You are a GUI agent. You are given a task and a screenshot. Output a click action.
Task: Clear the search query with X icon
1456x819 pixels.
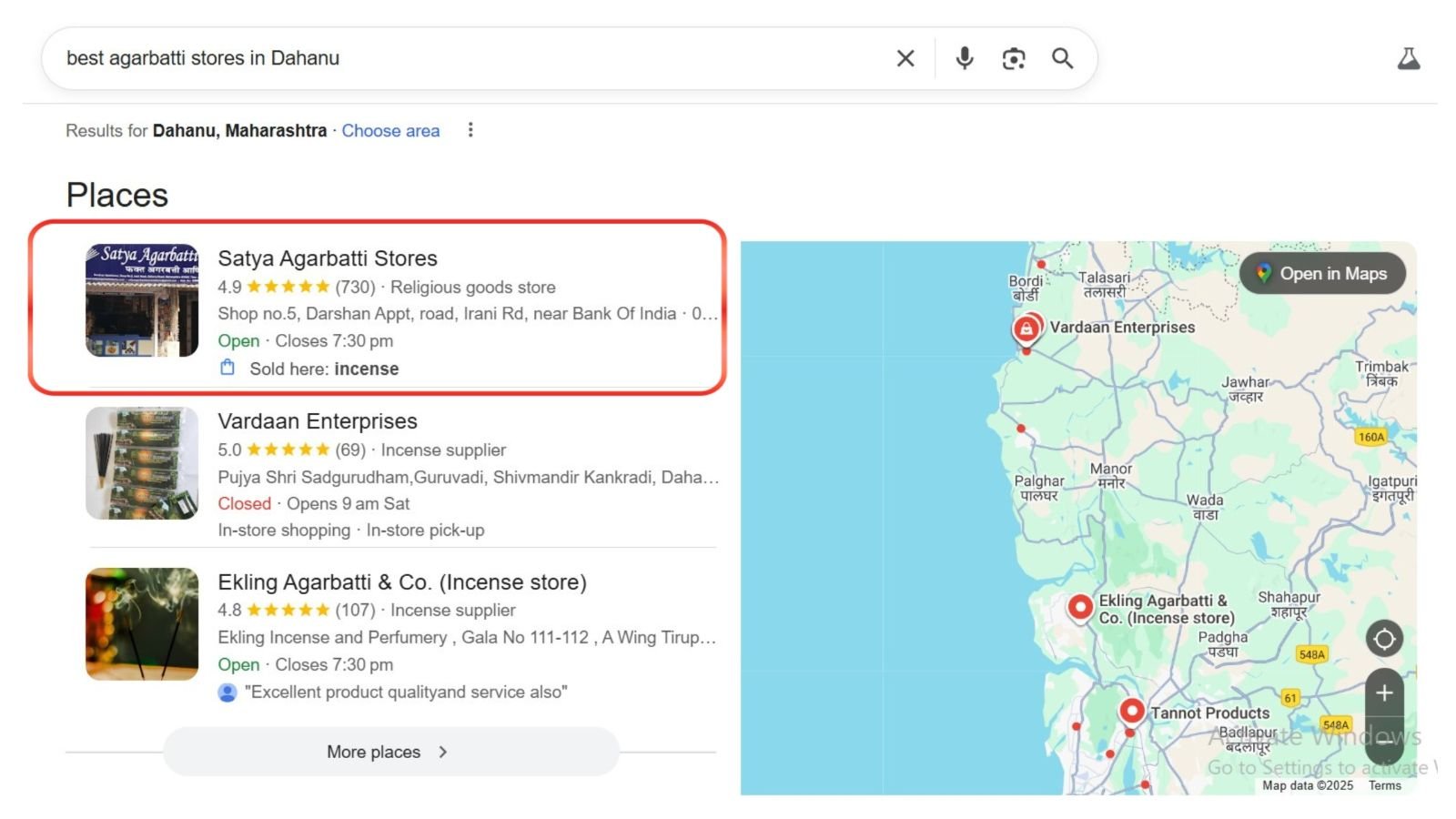[x=905, y=58]
